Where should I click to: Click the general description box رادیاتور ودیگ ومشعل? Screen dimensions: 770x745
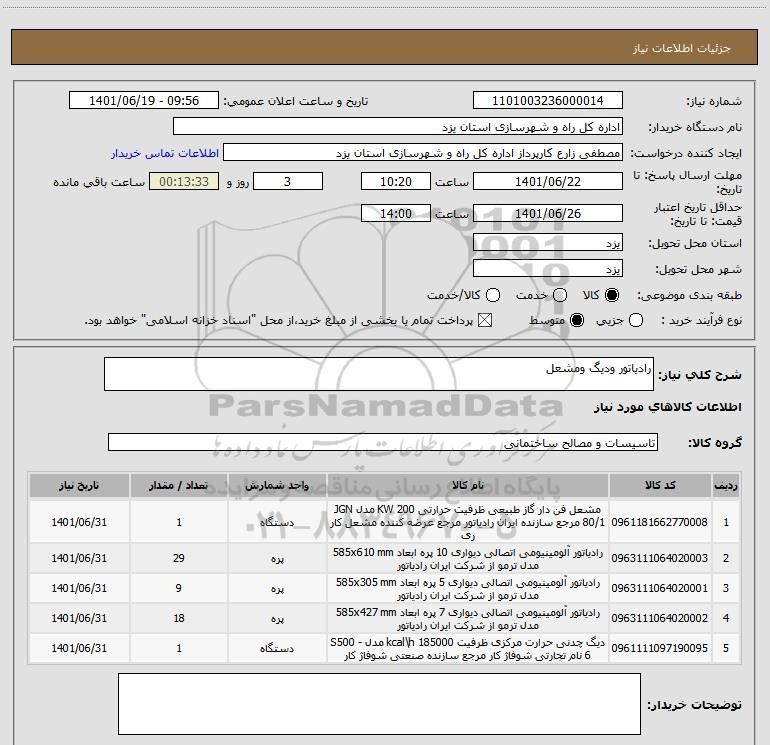[x=379, y=374]
